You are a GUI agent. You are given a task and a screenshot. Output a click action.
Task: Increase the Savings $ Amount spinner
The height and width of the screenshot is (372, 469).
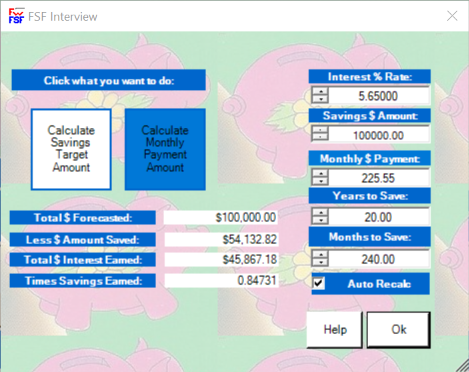tap(320, 130)
